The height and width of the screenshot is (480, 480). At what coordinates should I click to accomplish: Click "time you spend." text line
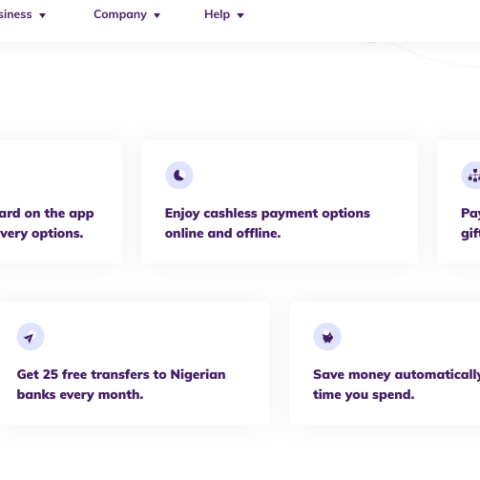[364, 395]
